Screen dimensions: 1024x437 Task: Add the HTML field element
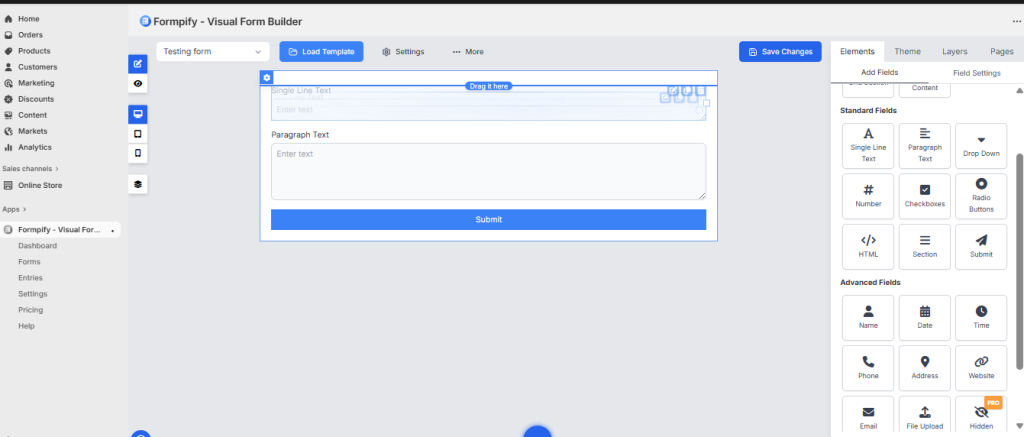click(868, 245)
